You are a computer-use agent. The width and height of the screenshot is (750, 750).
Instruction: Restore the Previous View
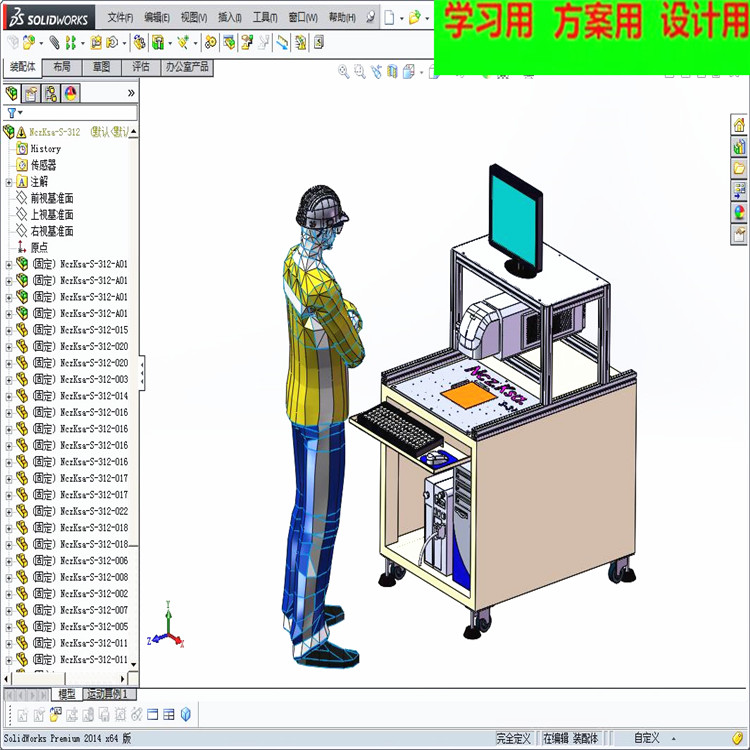pos(376,72)
